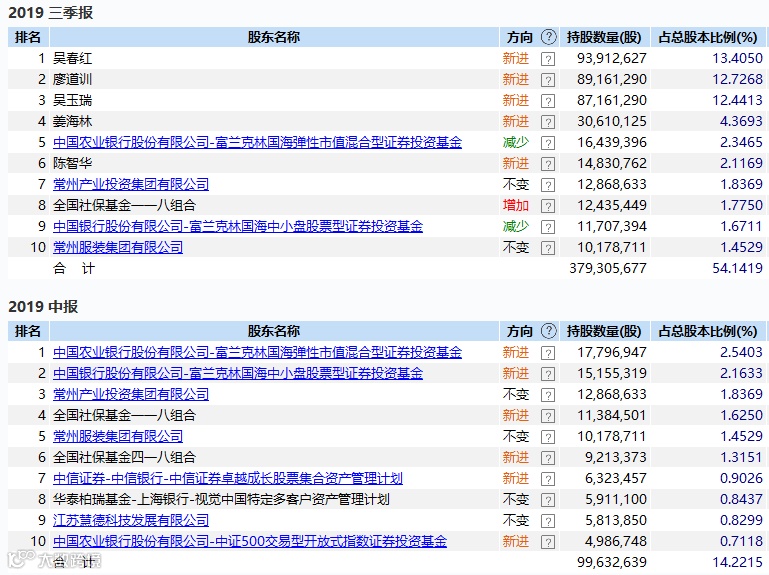769x575 pixels.
Task: Click the share count 93,912,627
Action: coord(612,58)
